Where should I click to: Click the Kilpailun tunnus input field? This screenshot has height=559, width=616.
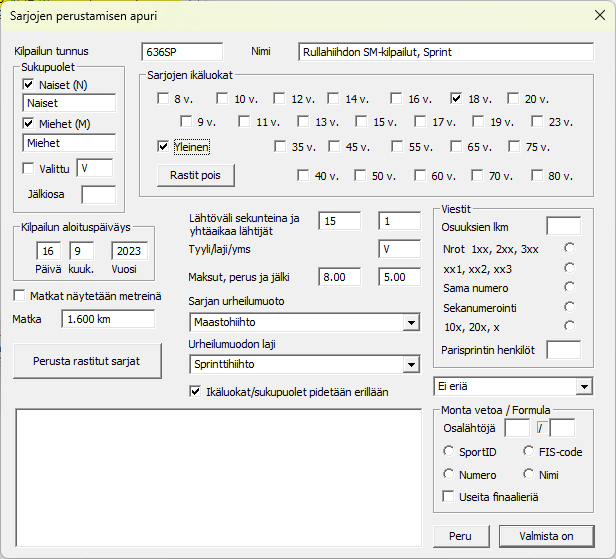[x=182, y=52]
